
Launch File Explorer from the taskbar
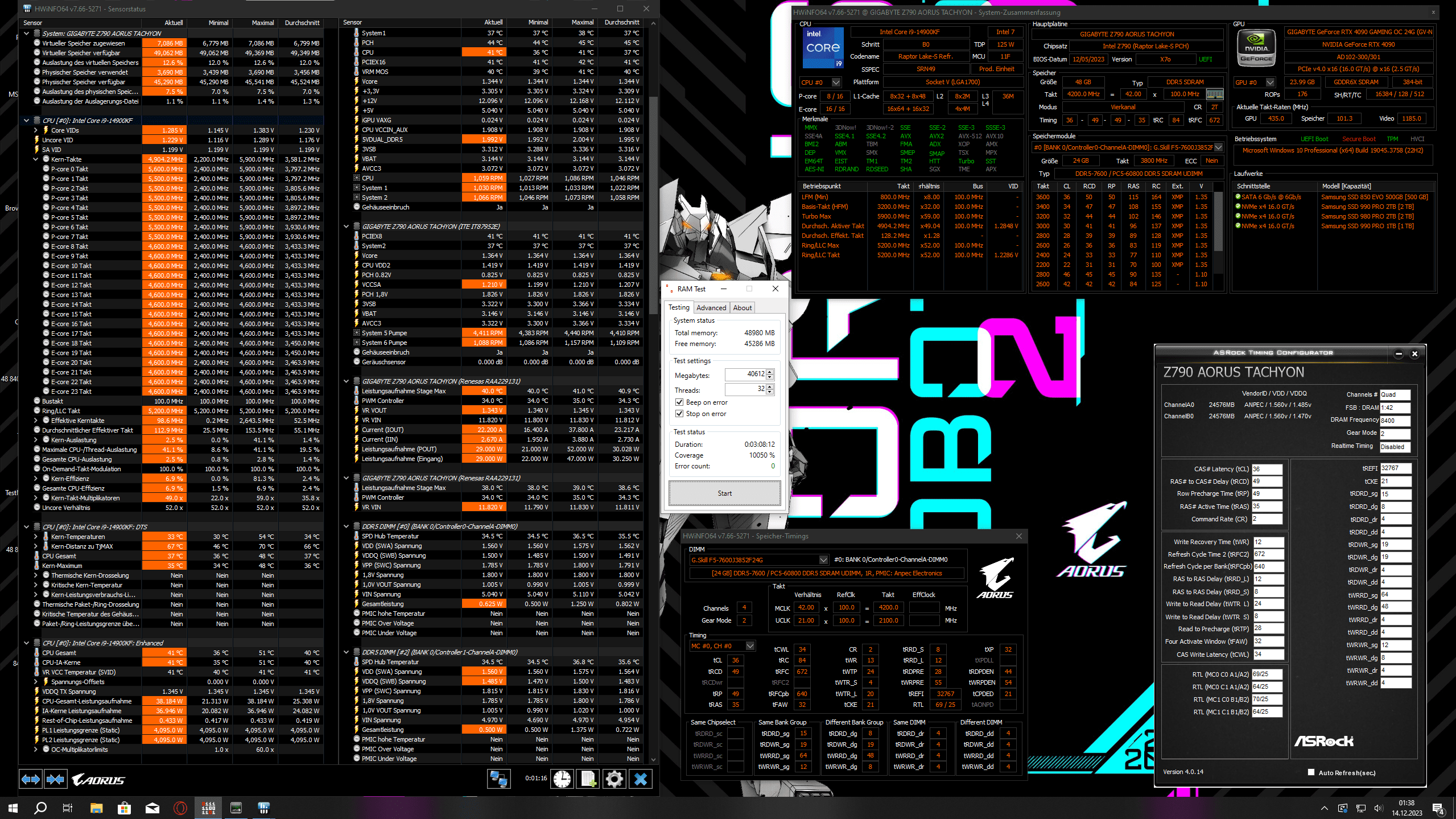96,808
